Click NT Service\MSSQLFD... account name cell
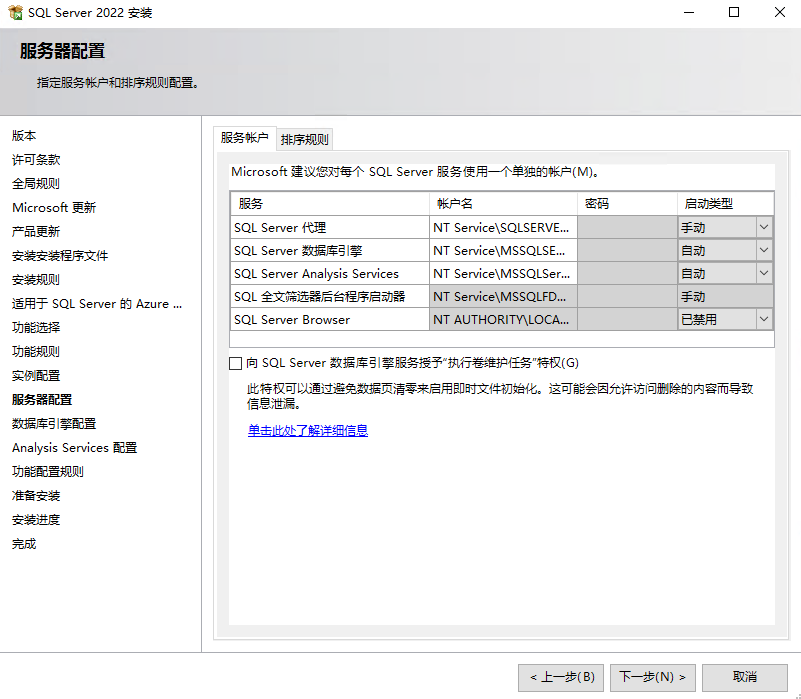The image size is (801, 699). [x=503, y=296]
